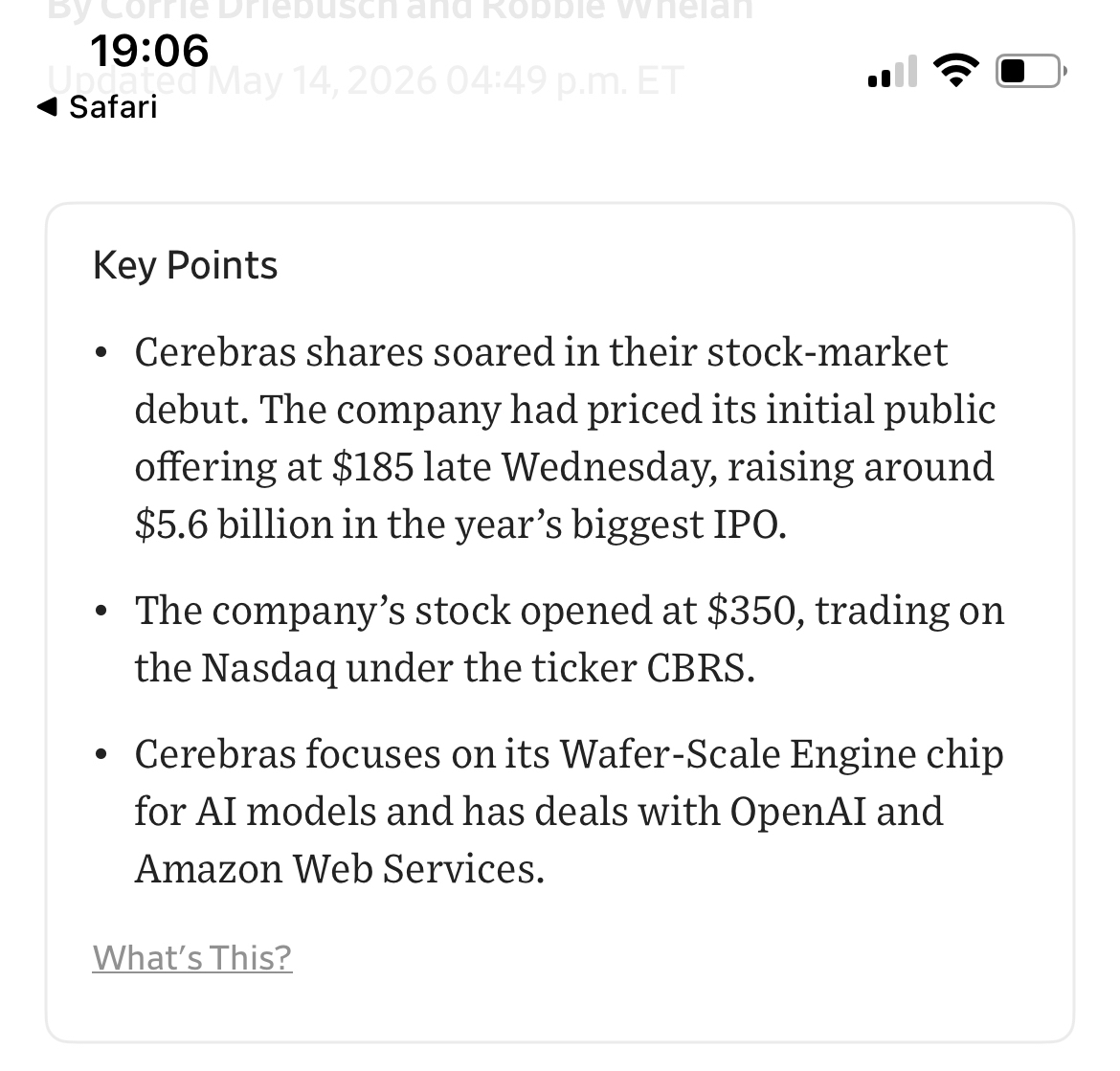Tap the Key Points heading

click(x=185, y=266)
